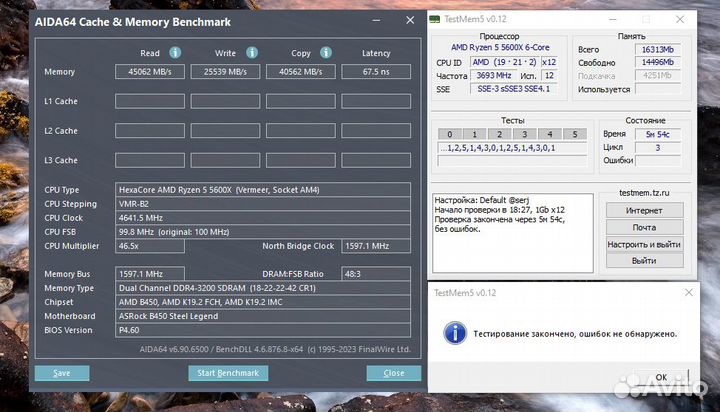Click test cell 3 in the Тесты panel

pos(524,134)
